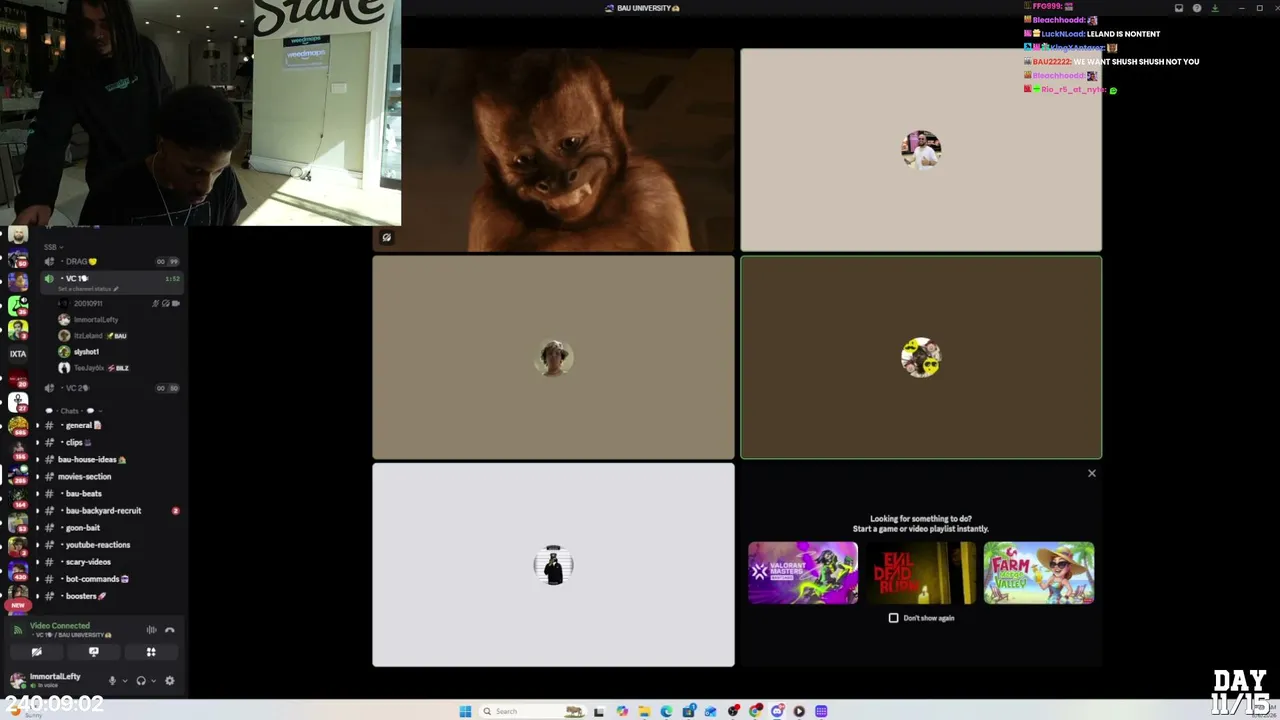Open Discord from the taskbar
This screenshot has width=1280, height=720.
pyautogui.click(x=777, y=711)
